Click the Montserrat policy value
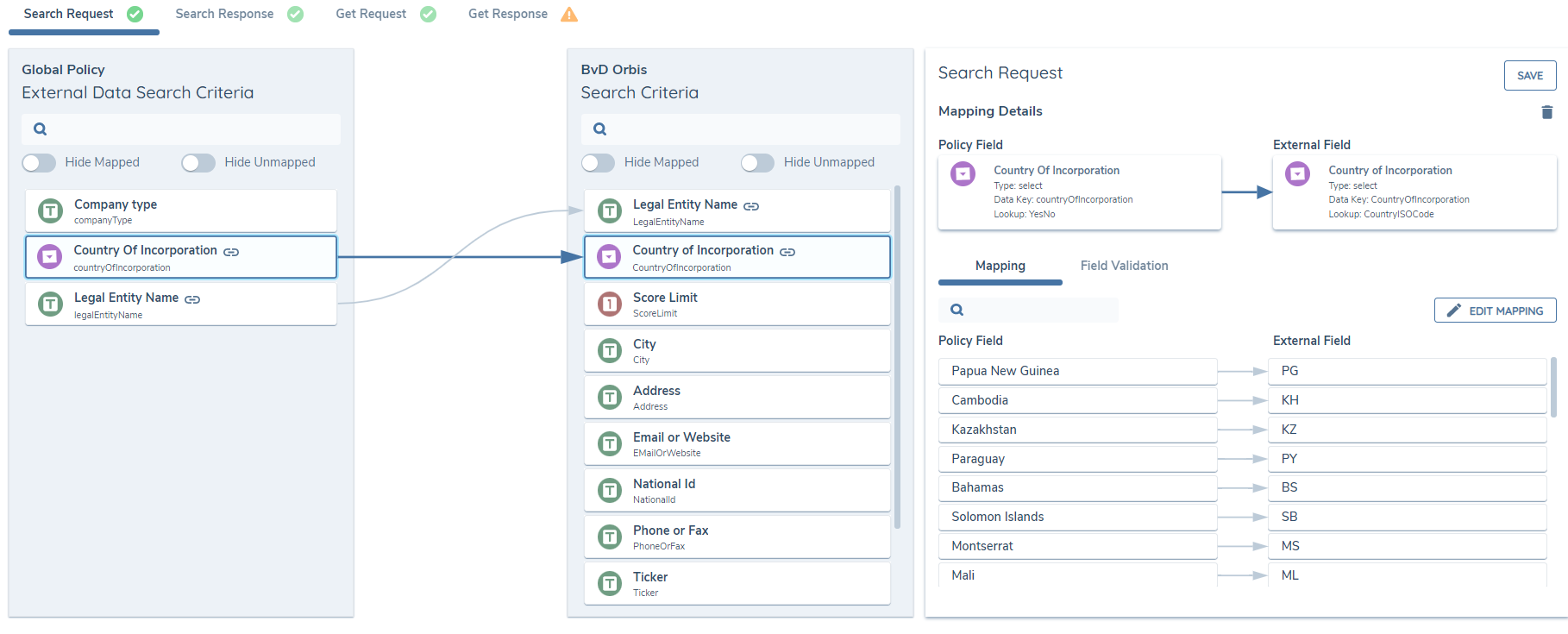The image size is (1568, 634). tap(1077, 546)
